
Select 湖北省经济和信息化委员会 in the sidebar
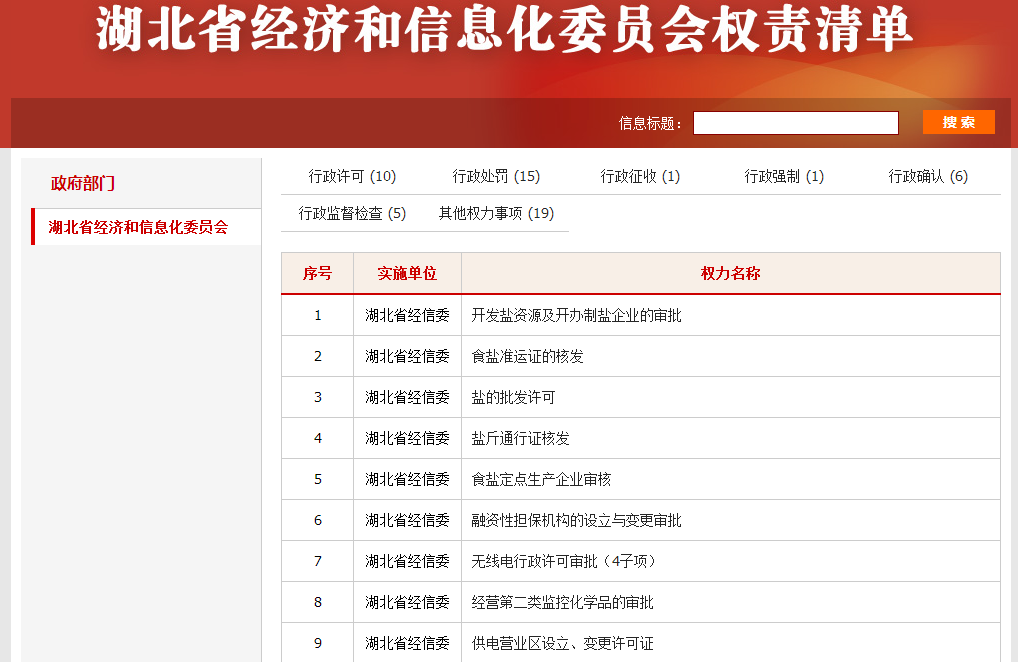(x=138, y=227)
